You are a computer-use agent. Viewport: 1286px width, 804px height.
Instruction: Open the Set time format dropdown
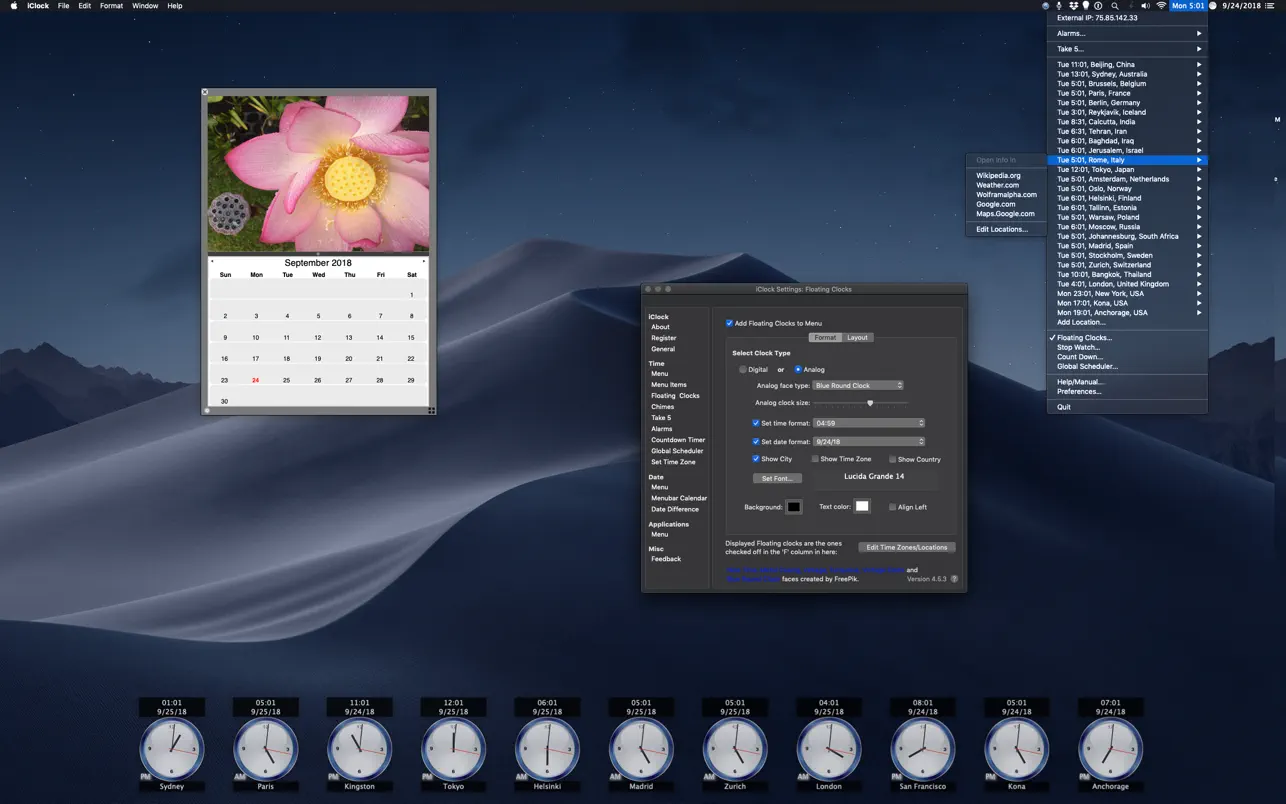point(869,423)
